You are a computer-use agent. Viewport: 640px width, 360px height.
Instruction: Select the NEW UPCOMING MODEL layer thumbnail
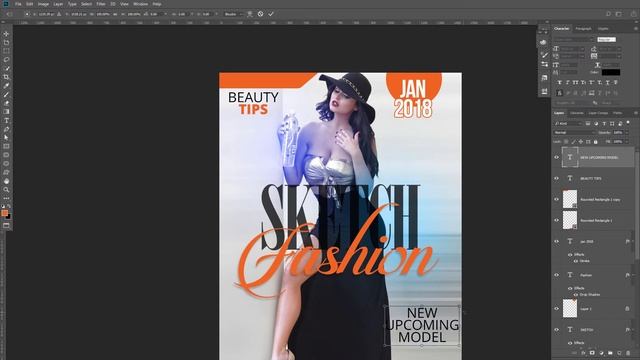(x=570, y=158)
